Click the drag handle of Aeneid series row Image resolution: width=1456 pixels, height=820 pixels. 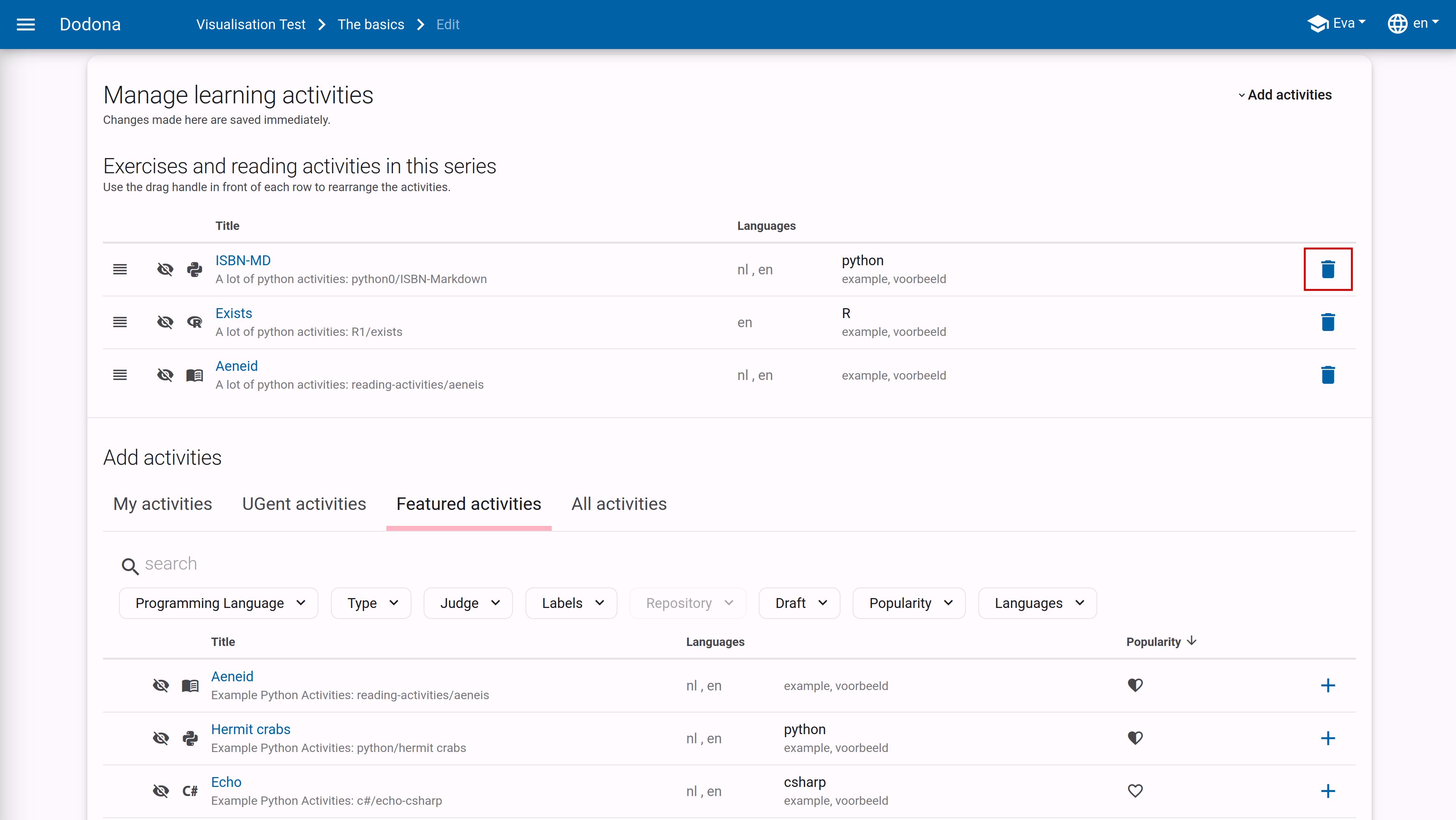pyautogui.click(x=120, y=375)
